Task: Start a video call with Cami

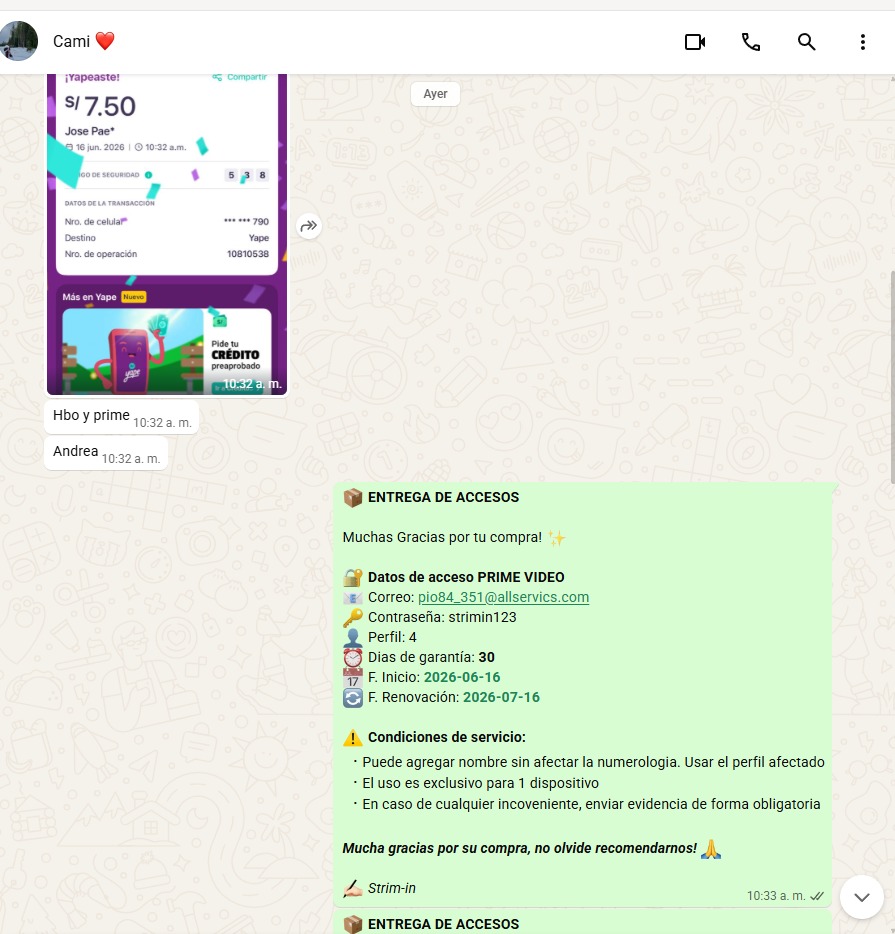Action: [695, 42]
